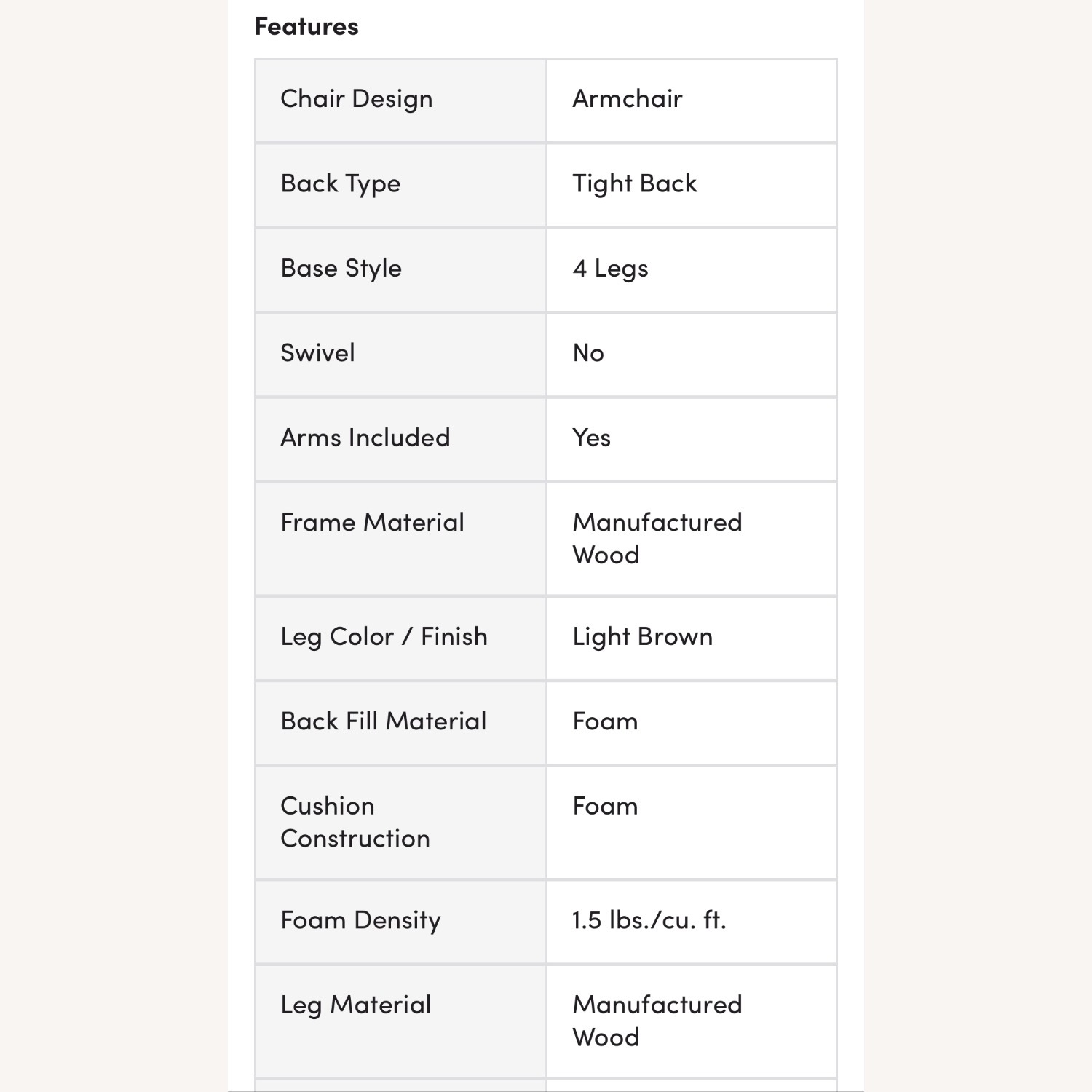Image resolution: width=1092 pixels, height=1092 pixels.
Task: Click the No value beside Swivel
Action: (x=588, y=353)
